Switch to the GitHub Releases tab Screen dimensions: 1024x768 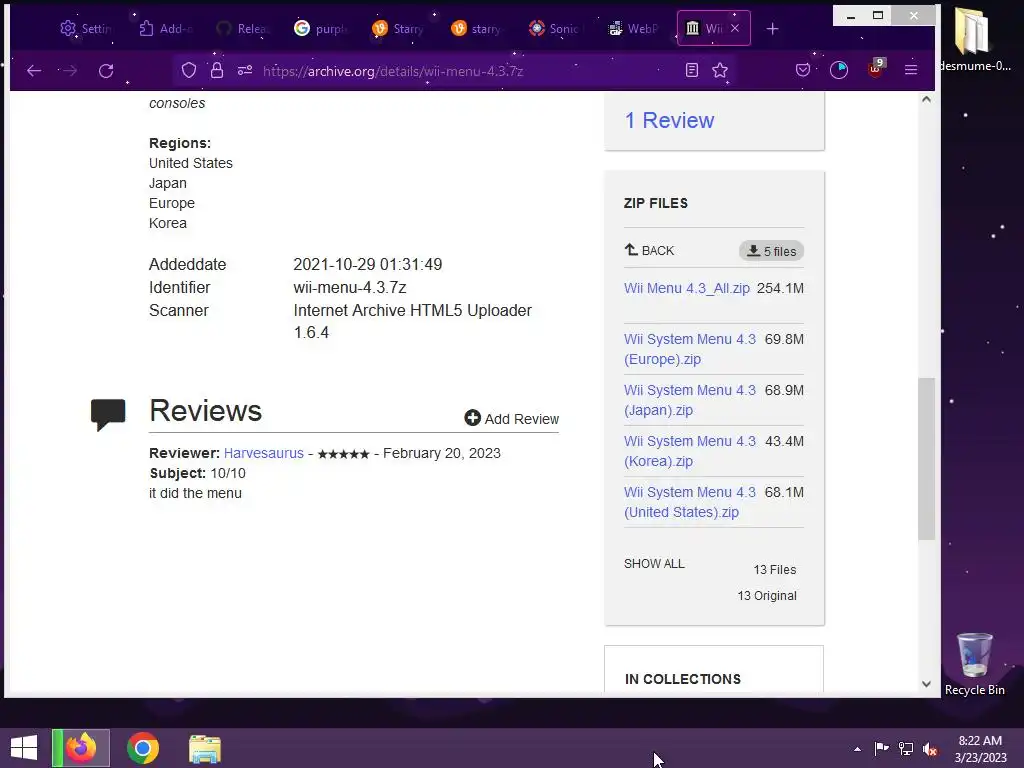coord(243,29)
